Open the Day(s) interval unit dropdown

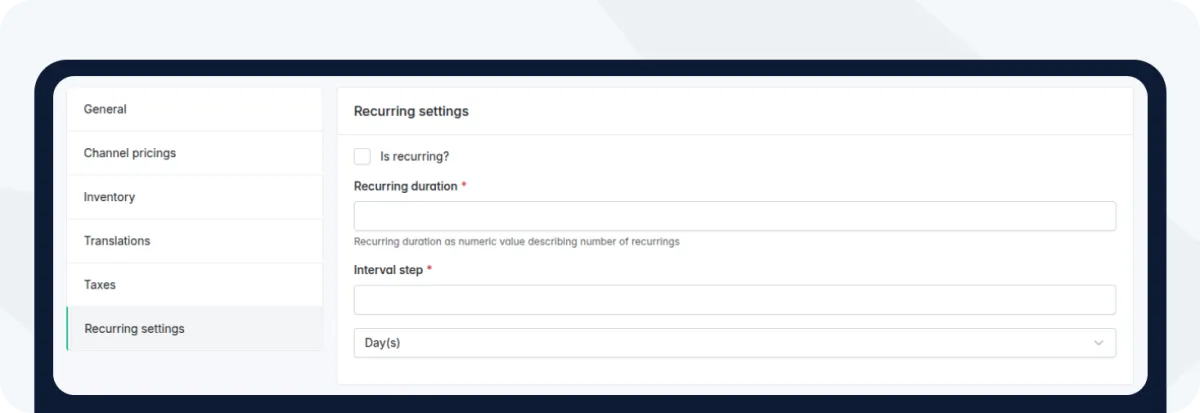point(734,343)
